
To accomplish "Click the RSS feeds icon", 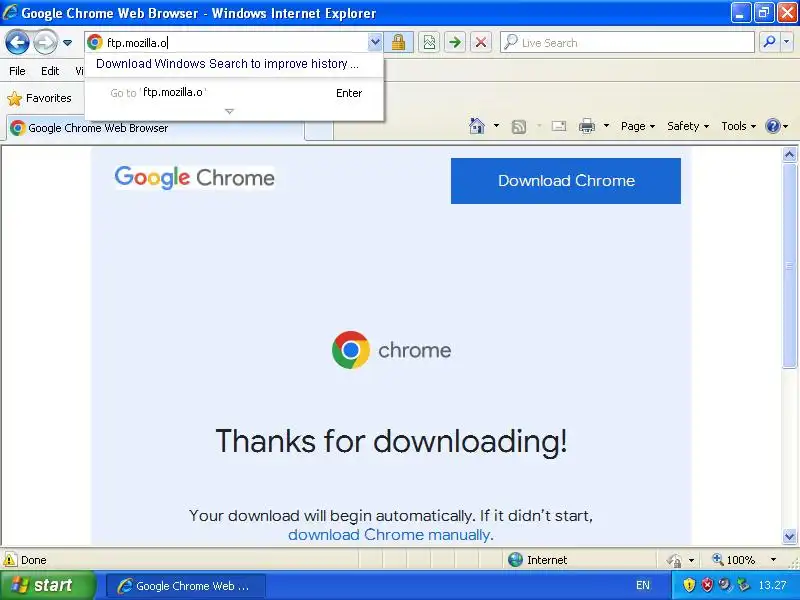I will 518,127.
